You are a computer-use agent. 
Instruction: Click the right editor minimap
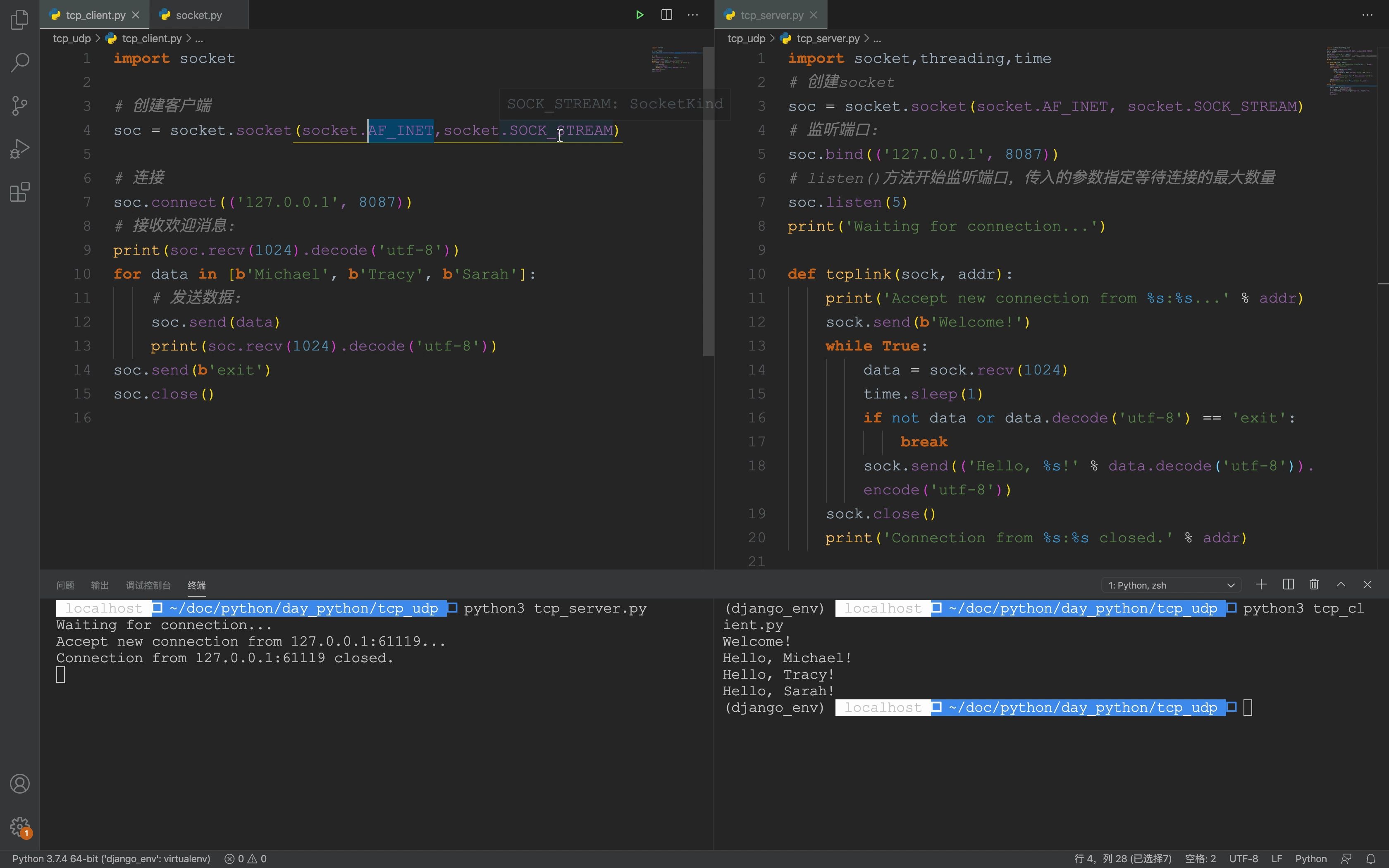tap(1352, 71)
